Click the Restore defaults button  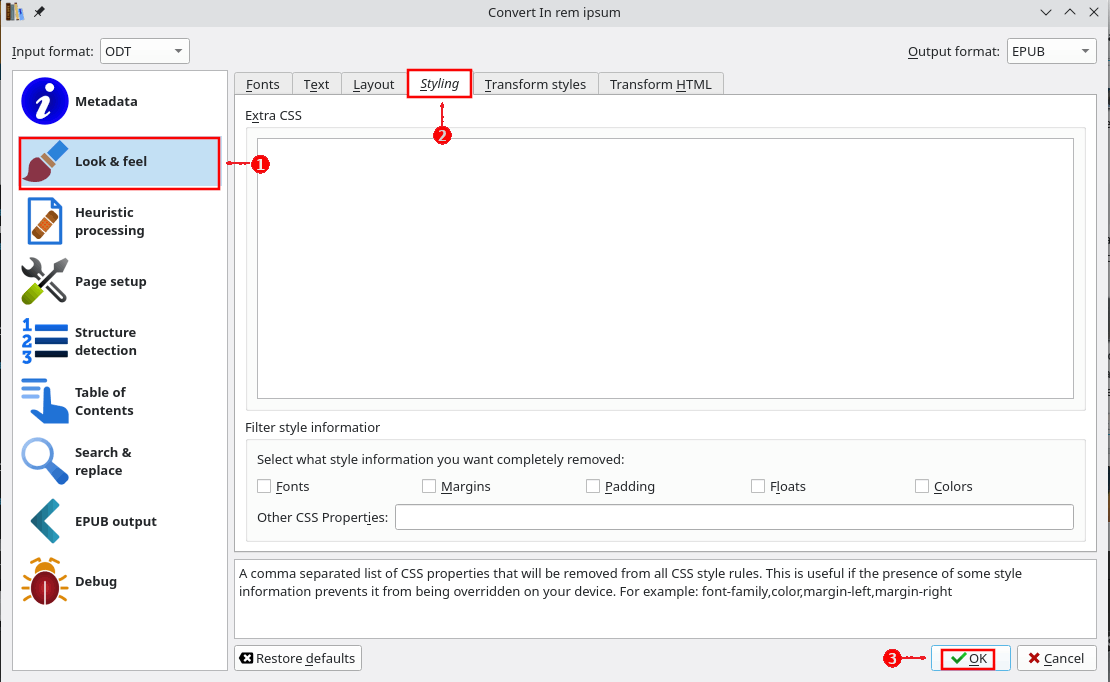[298, 658]
